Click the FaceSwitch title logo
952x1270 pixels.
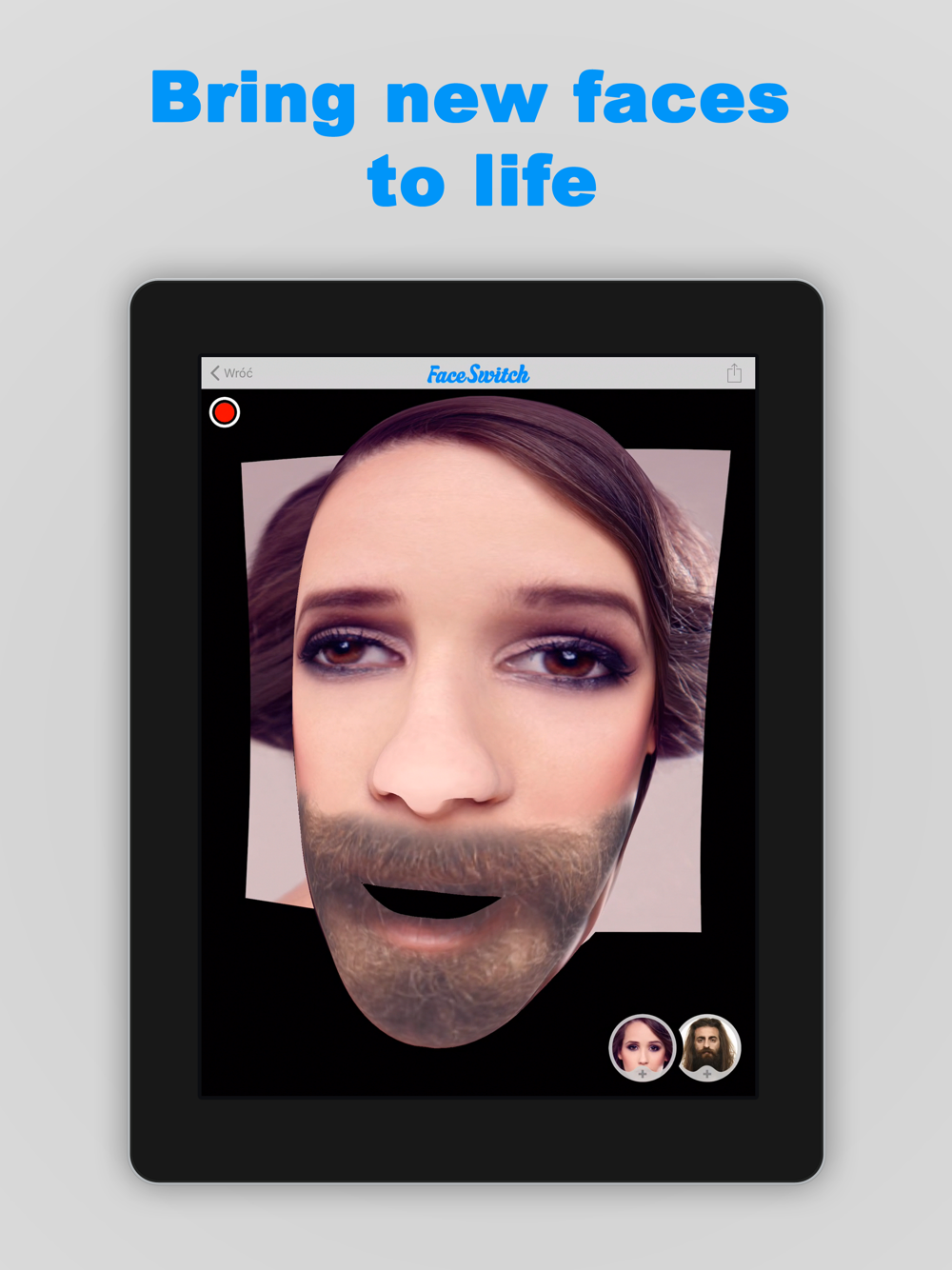pyautogui.click(x=478, y=374)
